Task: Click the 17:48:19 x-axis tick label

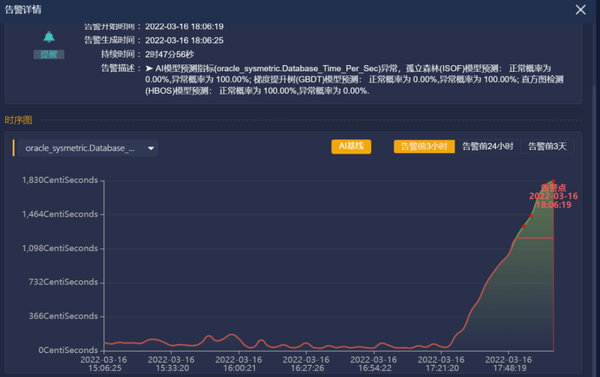Action: point(509,364)
